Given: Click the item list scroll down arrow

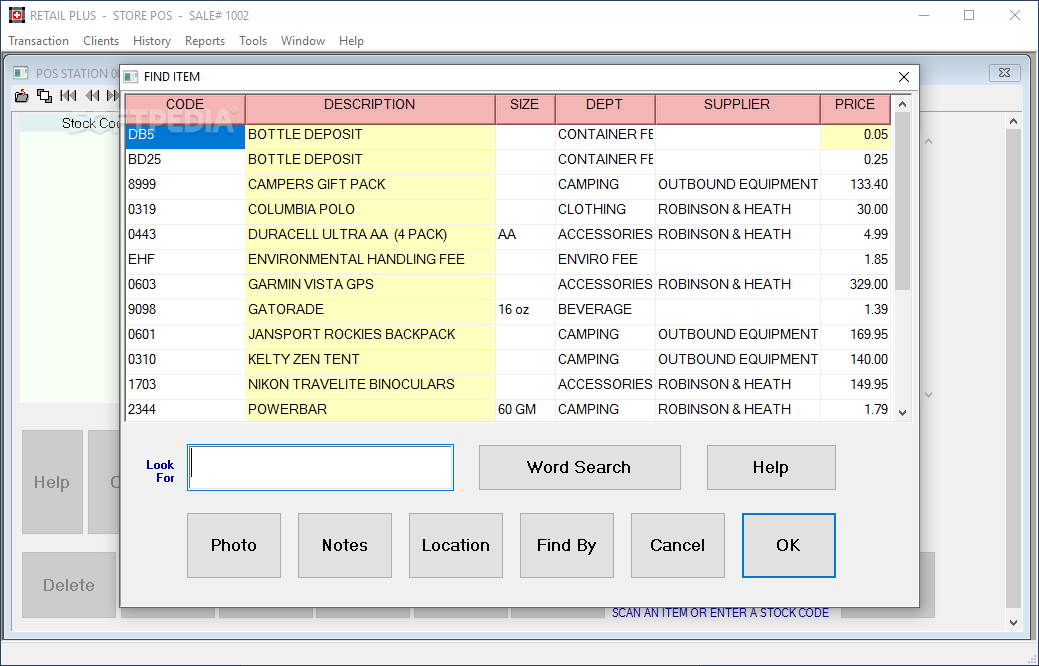Looking at the screenshot, I should [x=902, y=412].
